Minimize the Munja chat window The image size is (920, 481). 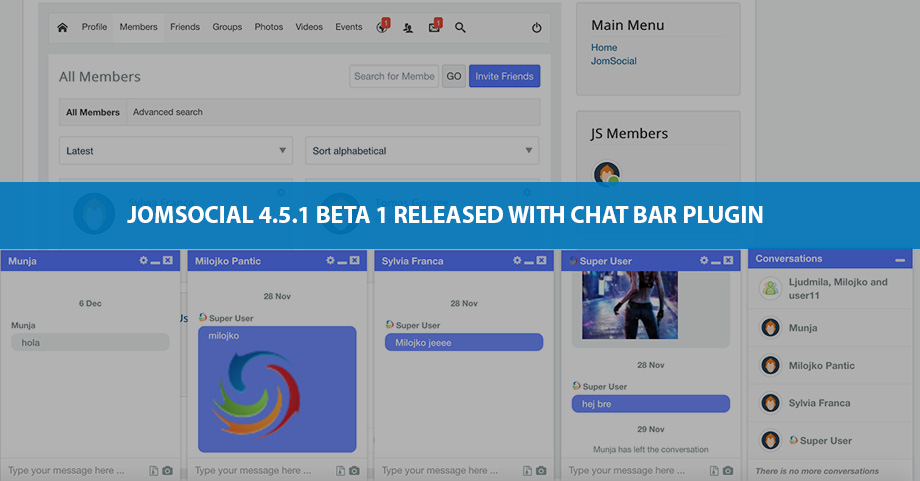155,262
